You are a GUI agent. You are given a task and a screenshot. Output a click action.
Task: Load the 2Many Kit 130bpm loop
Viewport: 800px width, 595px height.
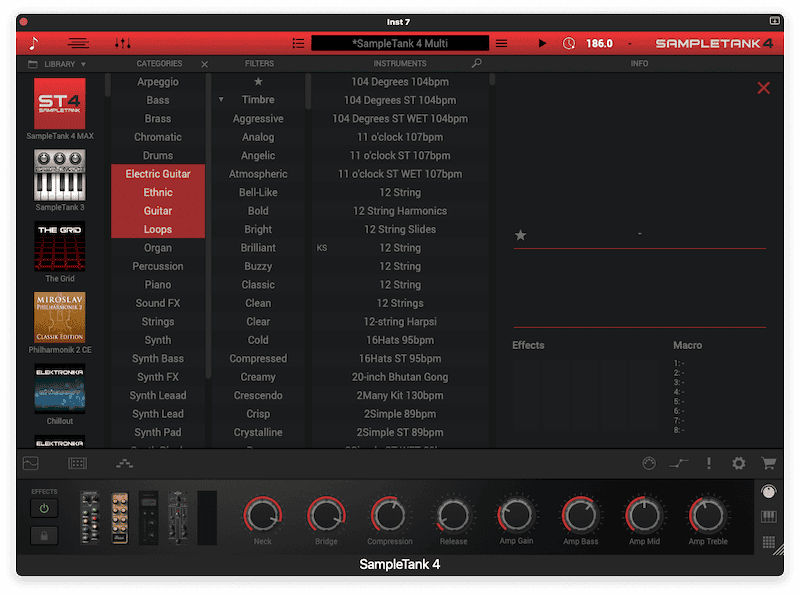[x=400, y=395]
